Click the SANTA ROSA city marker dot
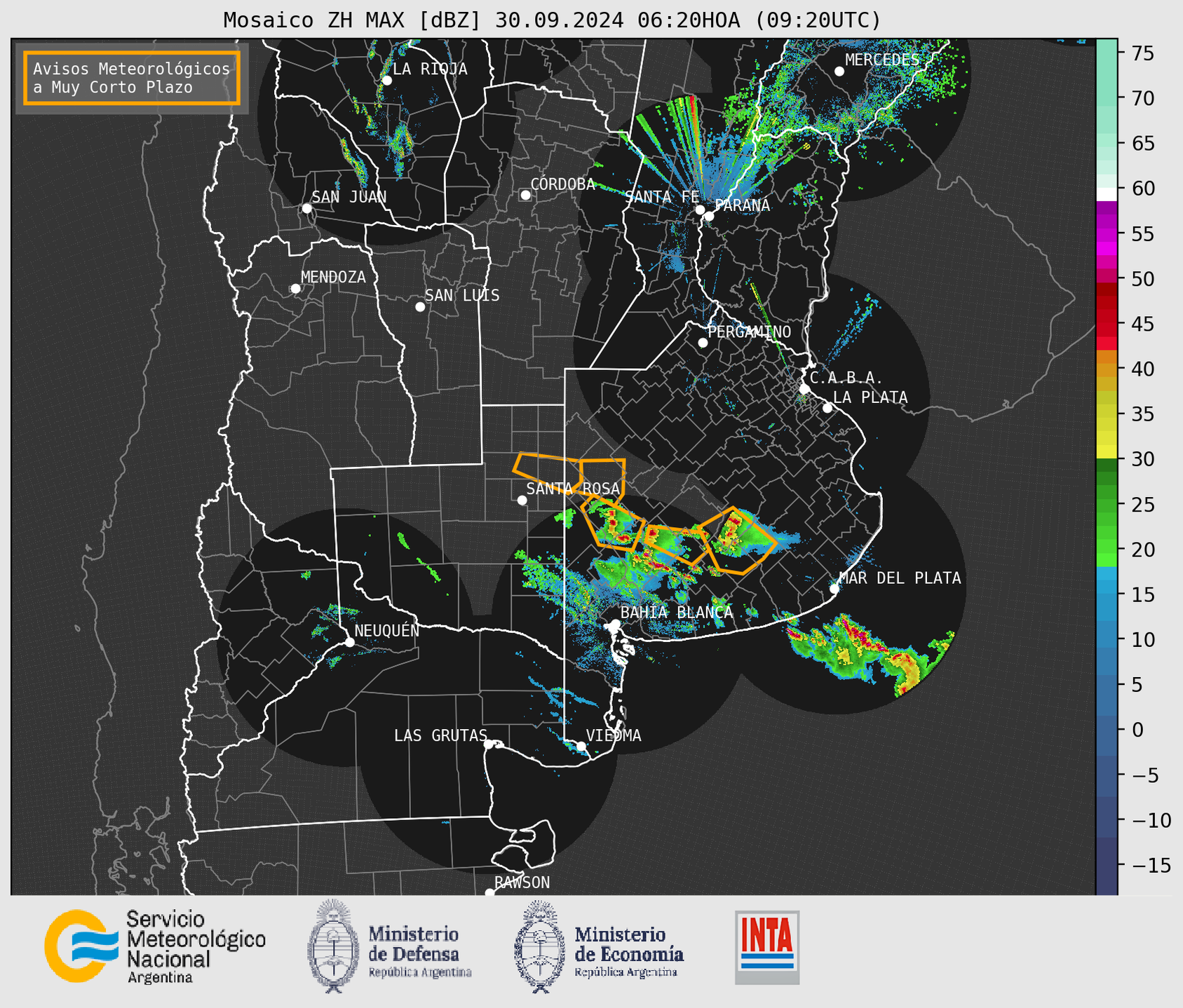The height and width of the screenshot is (1008, 1183). [522, 500]
